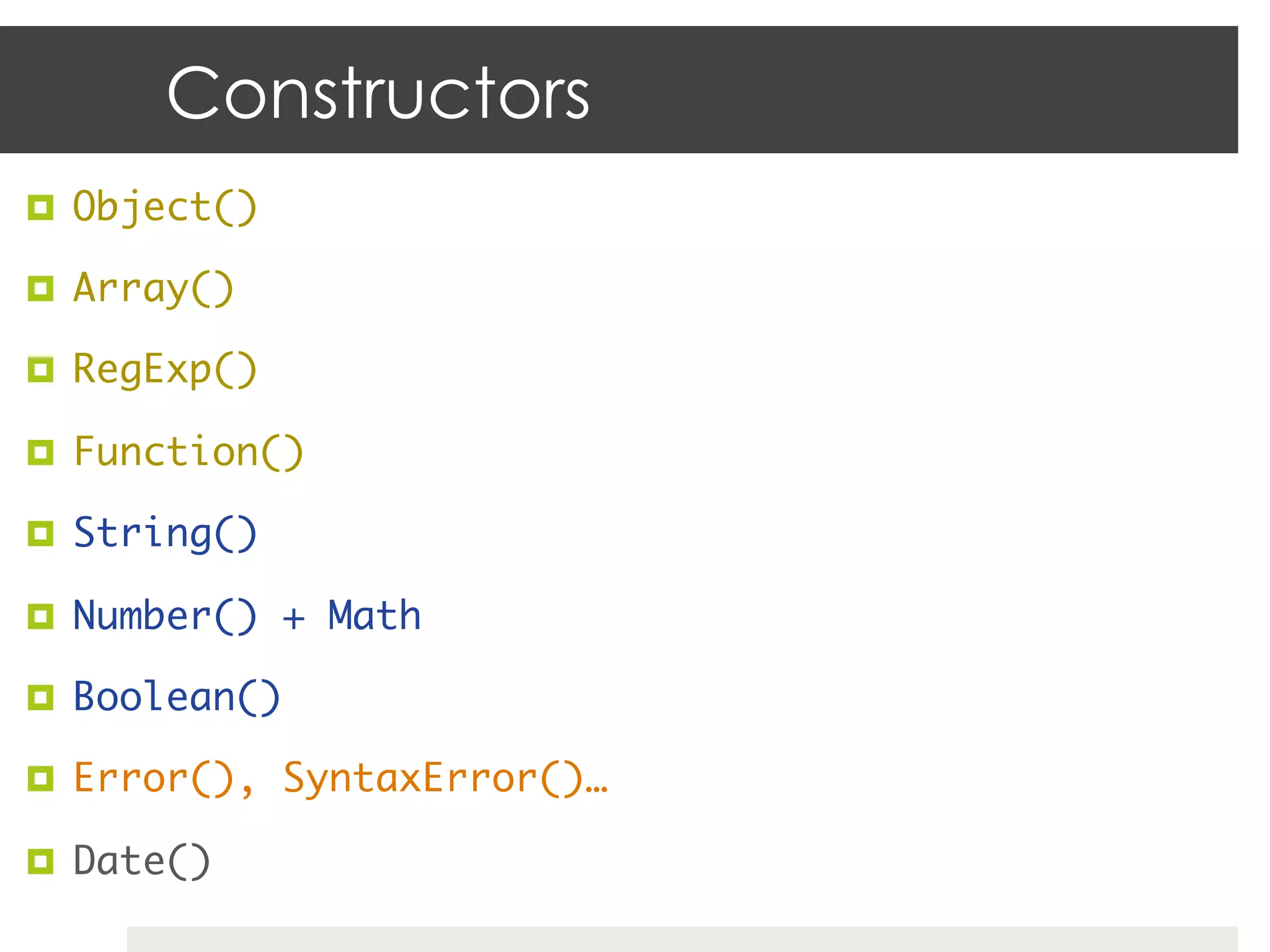Select the Object() text item
The width and height of the screenshot is (1270, 952).
click(164, 207)
